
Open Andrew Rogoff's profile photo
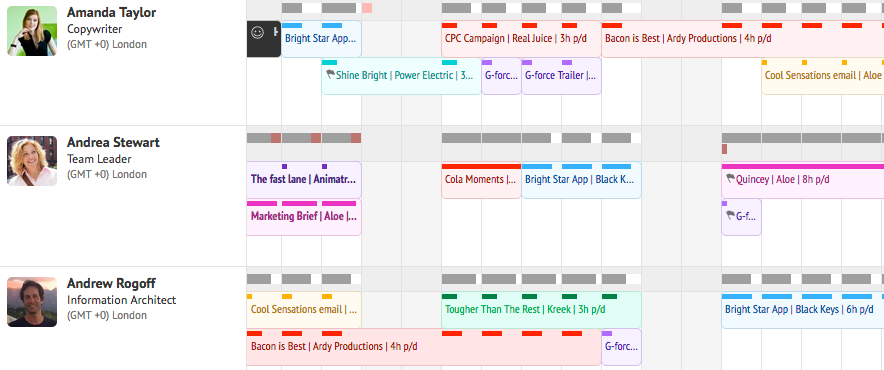(32, 302)
